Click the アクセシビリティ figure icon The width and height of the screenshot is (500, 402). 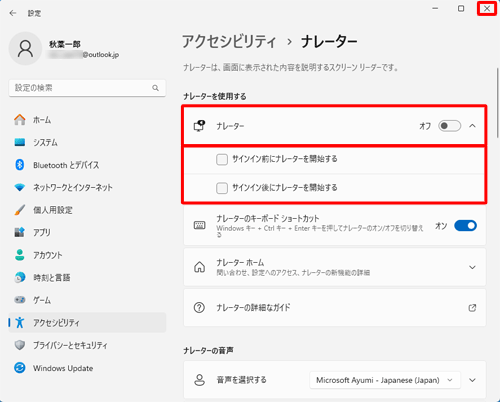20,322
